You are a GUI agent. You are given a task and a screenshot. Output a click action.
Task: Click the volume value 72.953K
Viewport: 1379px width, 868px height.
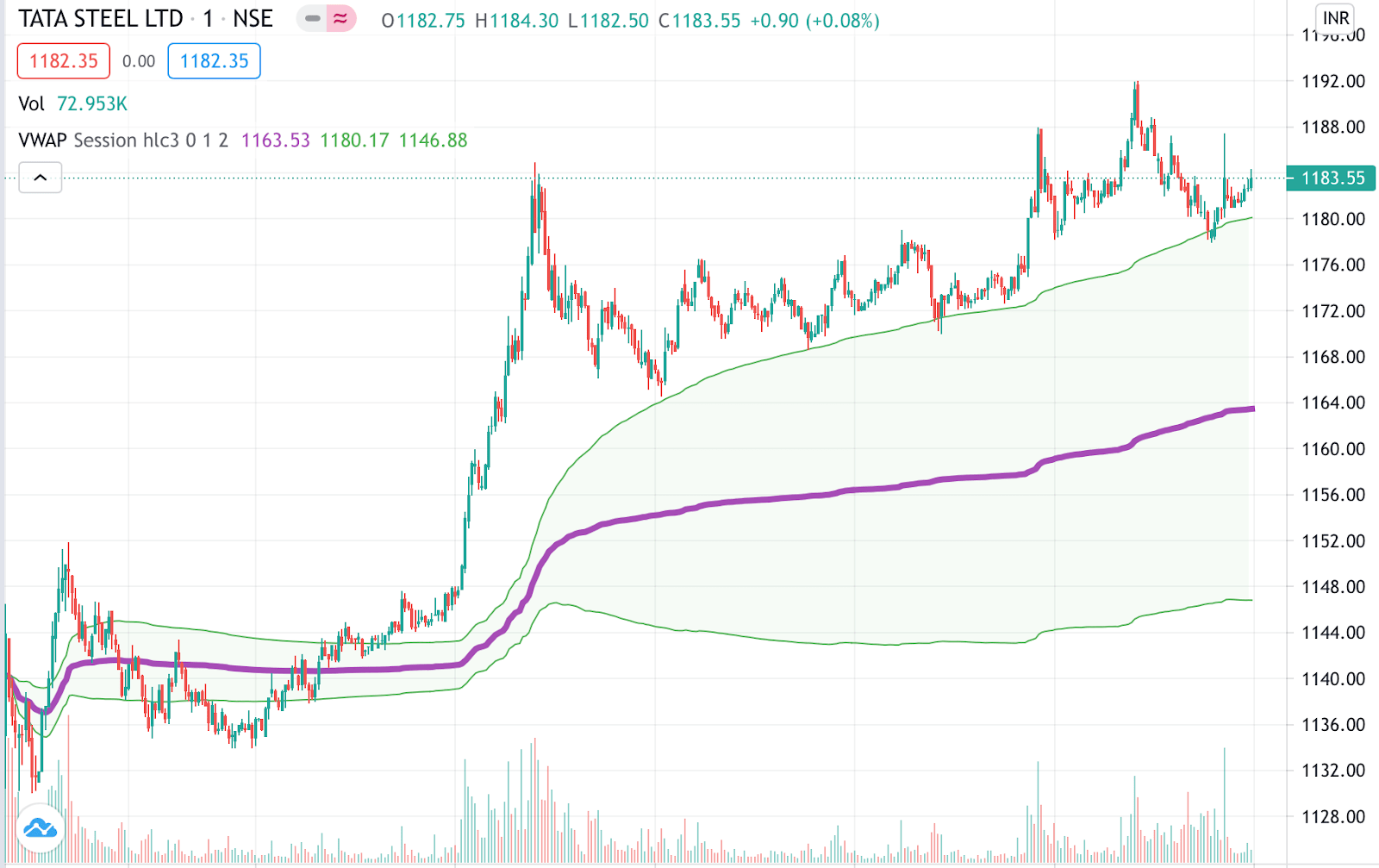pyautogui.click(x=92, y=103)
